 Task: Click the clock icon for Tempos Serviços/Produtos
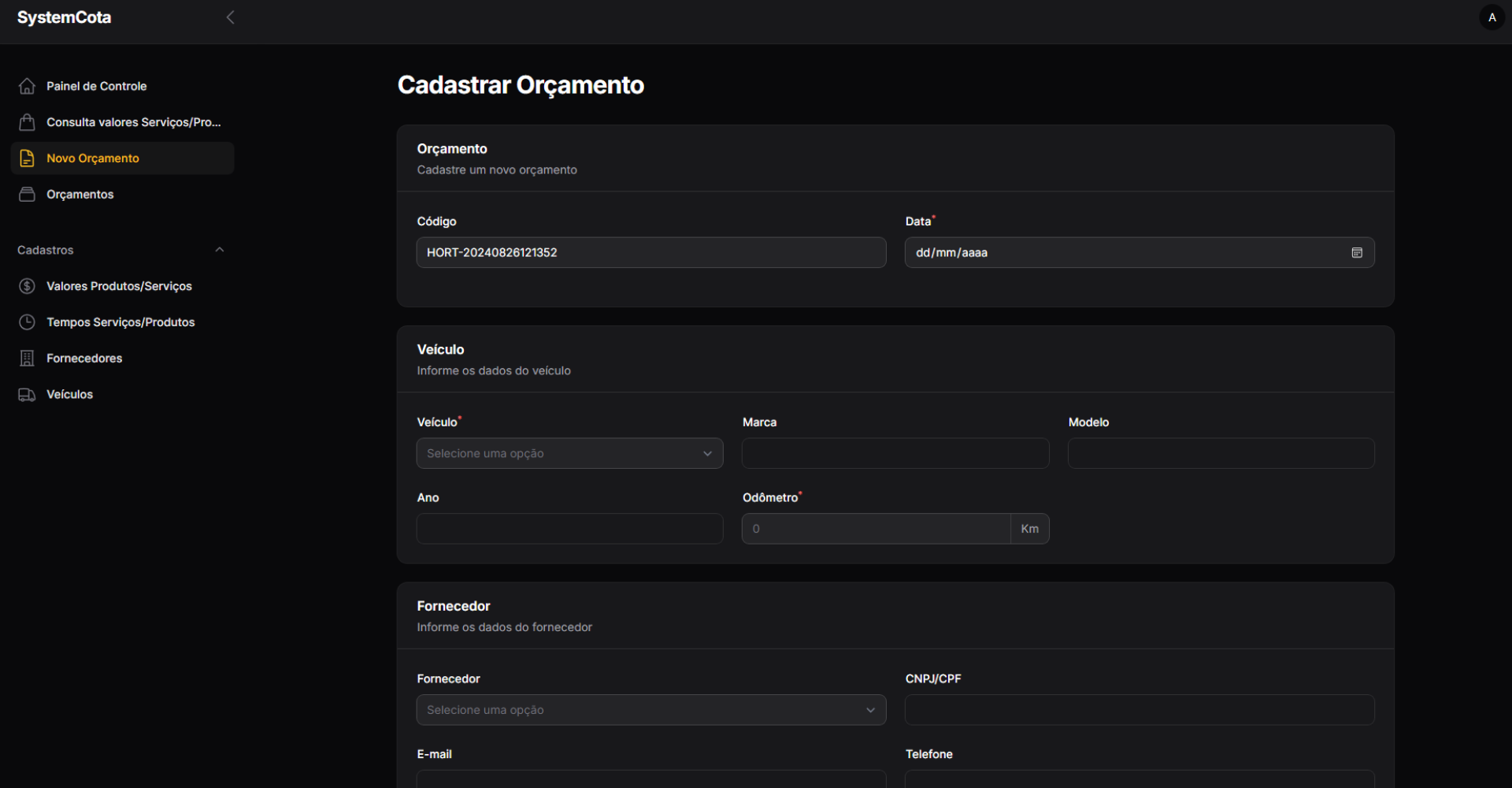(x=27, y=322)
